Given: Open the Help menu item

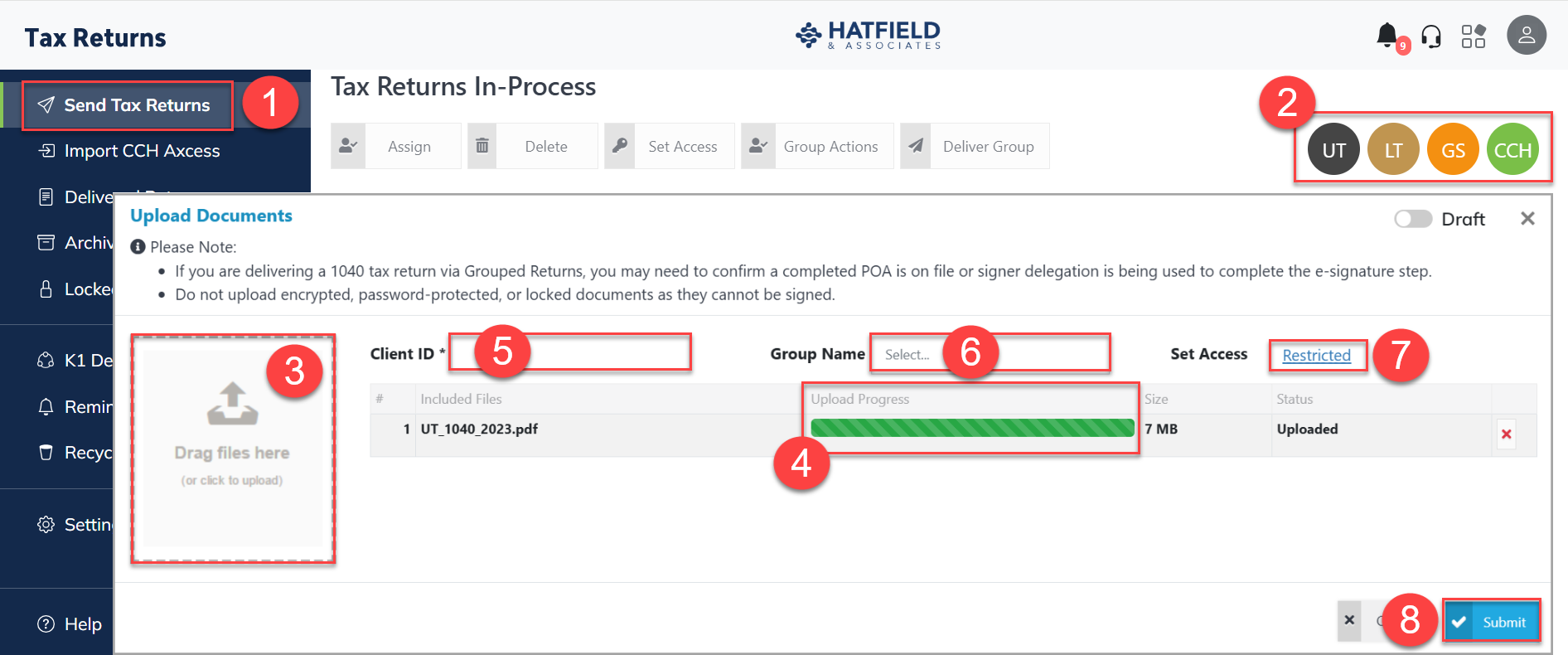Looking at the screenshot, I should pyautogui.click(x=82, y=624).
